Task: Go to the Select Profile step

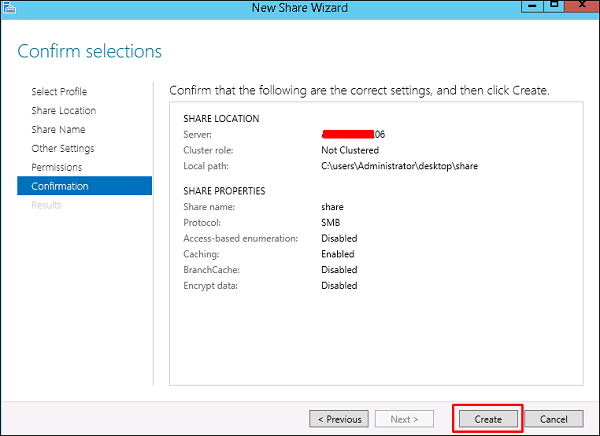Action: point(59,92)
